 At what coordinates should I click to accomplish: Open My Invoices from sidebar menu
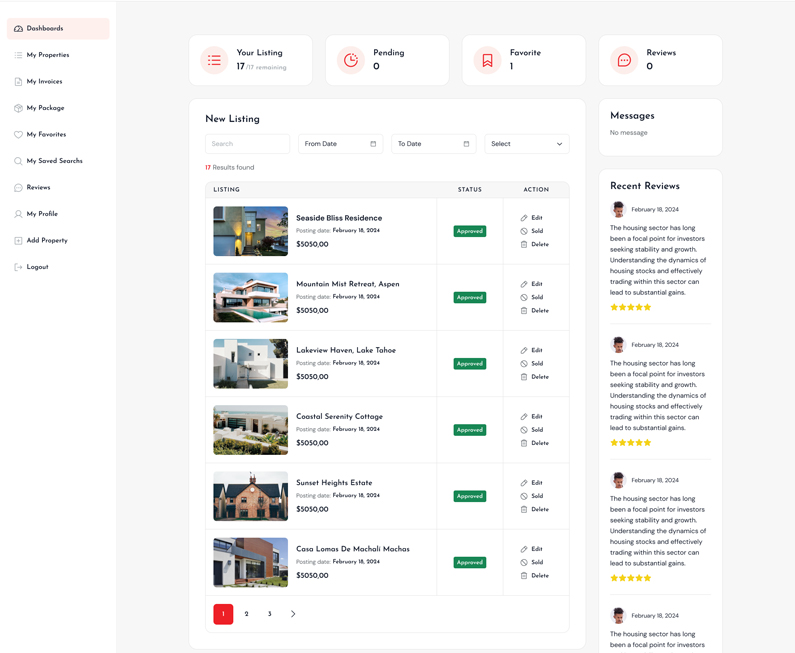[44, 82]
